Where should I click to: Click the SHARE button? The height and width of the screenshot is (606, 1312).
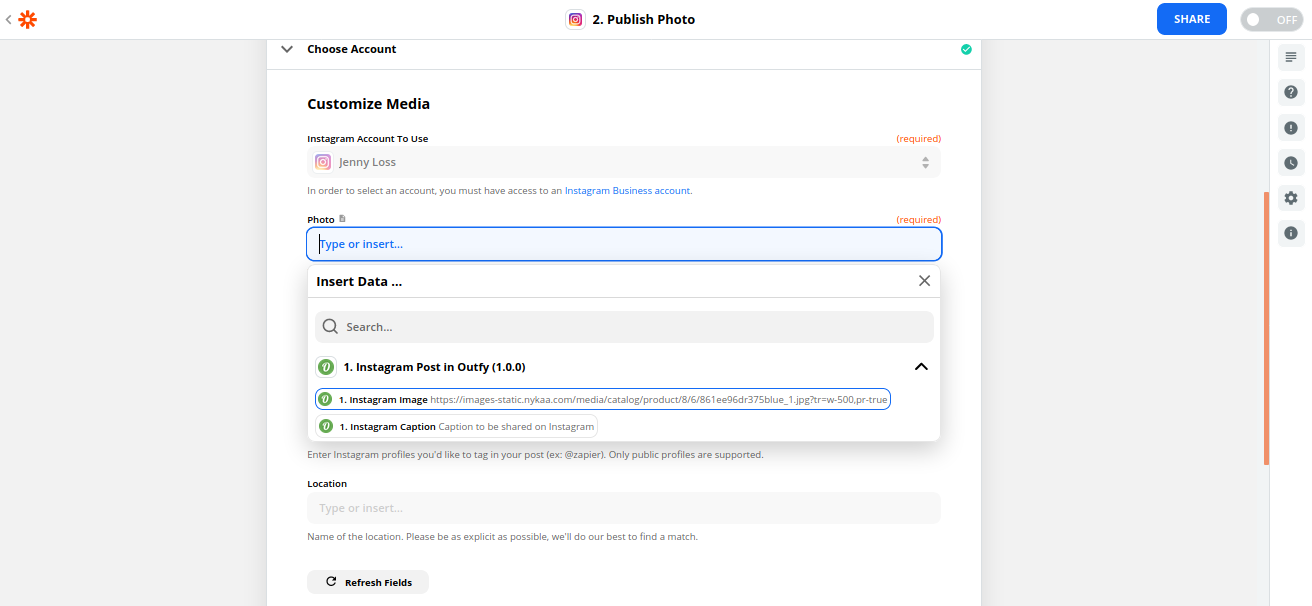coord(1192,19)
